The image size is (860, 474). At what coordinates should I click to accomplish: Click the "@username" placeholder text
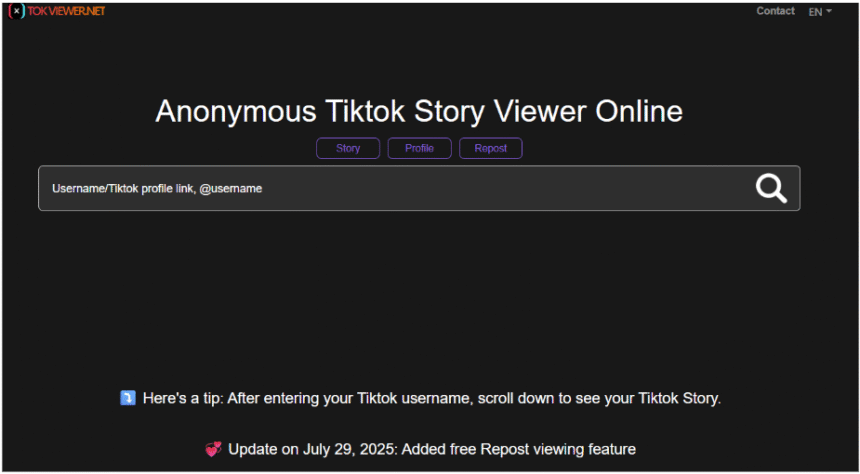[231, 188]
